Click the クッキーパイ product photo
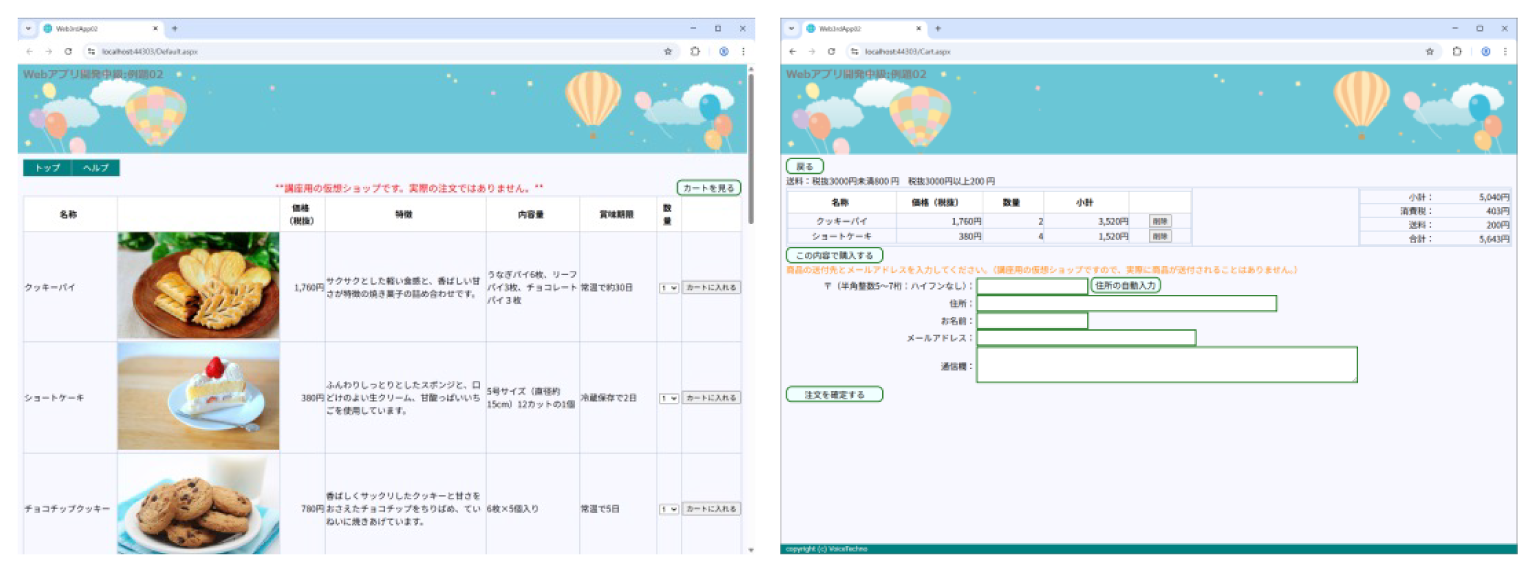The image size is (1536, 572). pos(198,286)
